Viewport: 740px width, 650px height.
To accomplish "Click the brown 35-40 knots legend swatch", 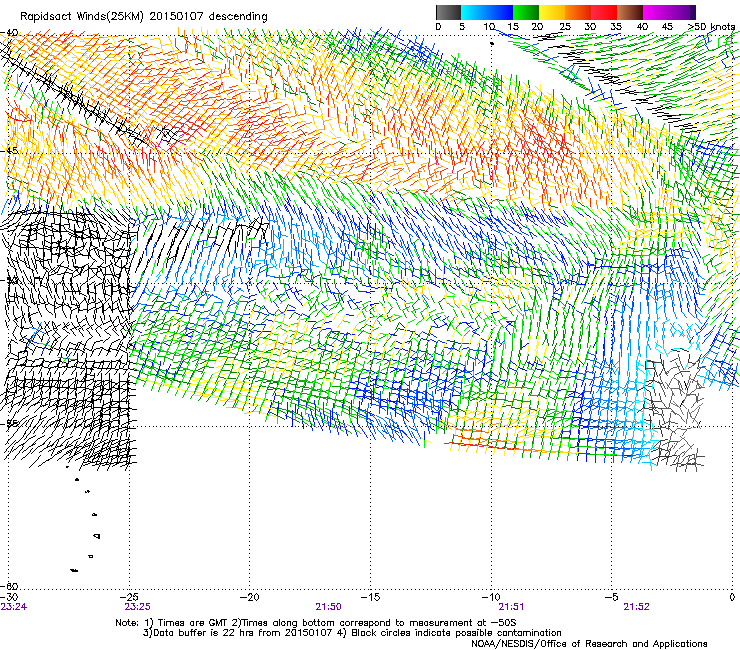I will pyautogui.click(x=630, y=12).
